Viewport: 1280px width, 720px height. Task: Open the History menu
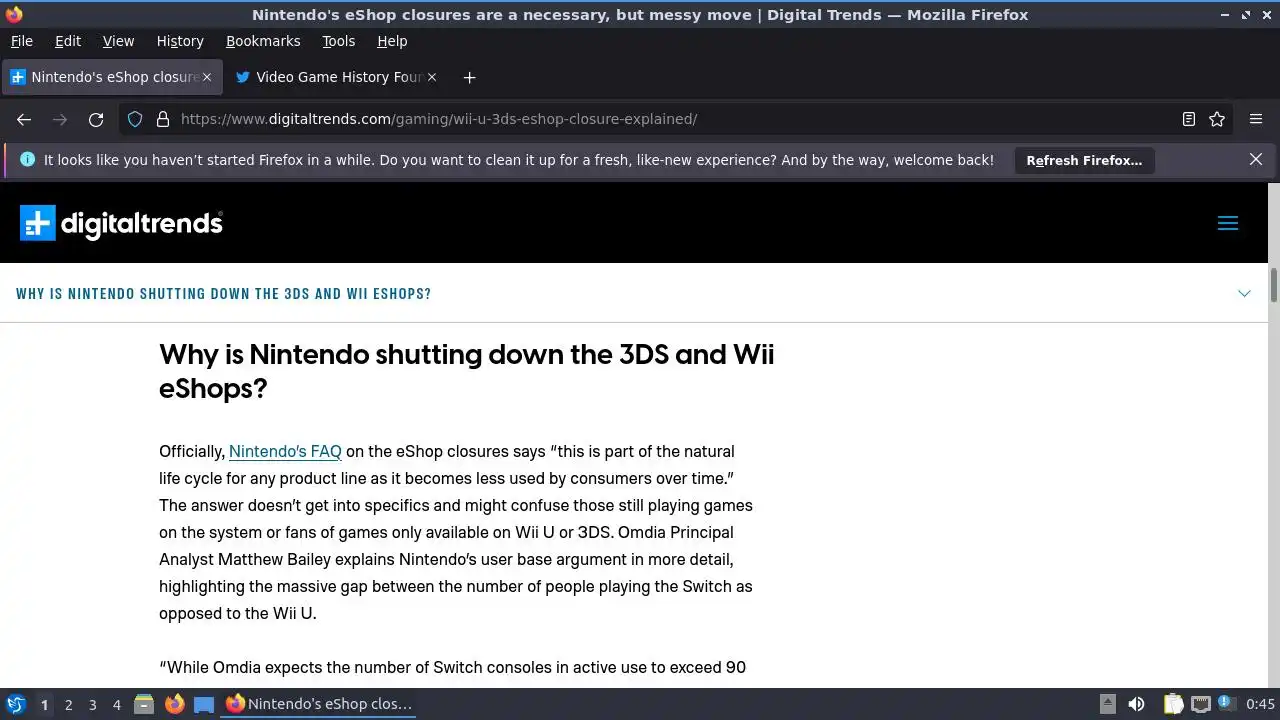tap(180, 41)
